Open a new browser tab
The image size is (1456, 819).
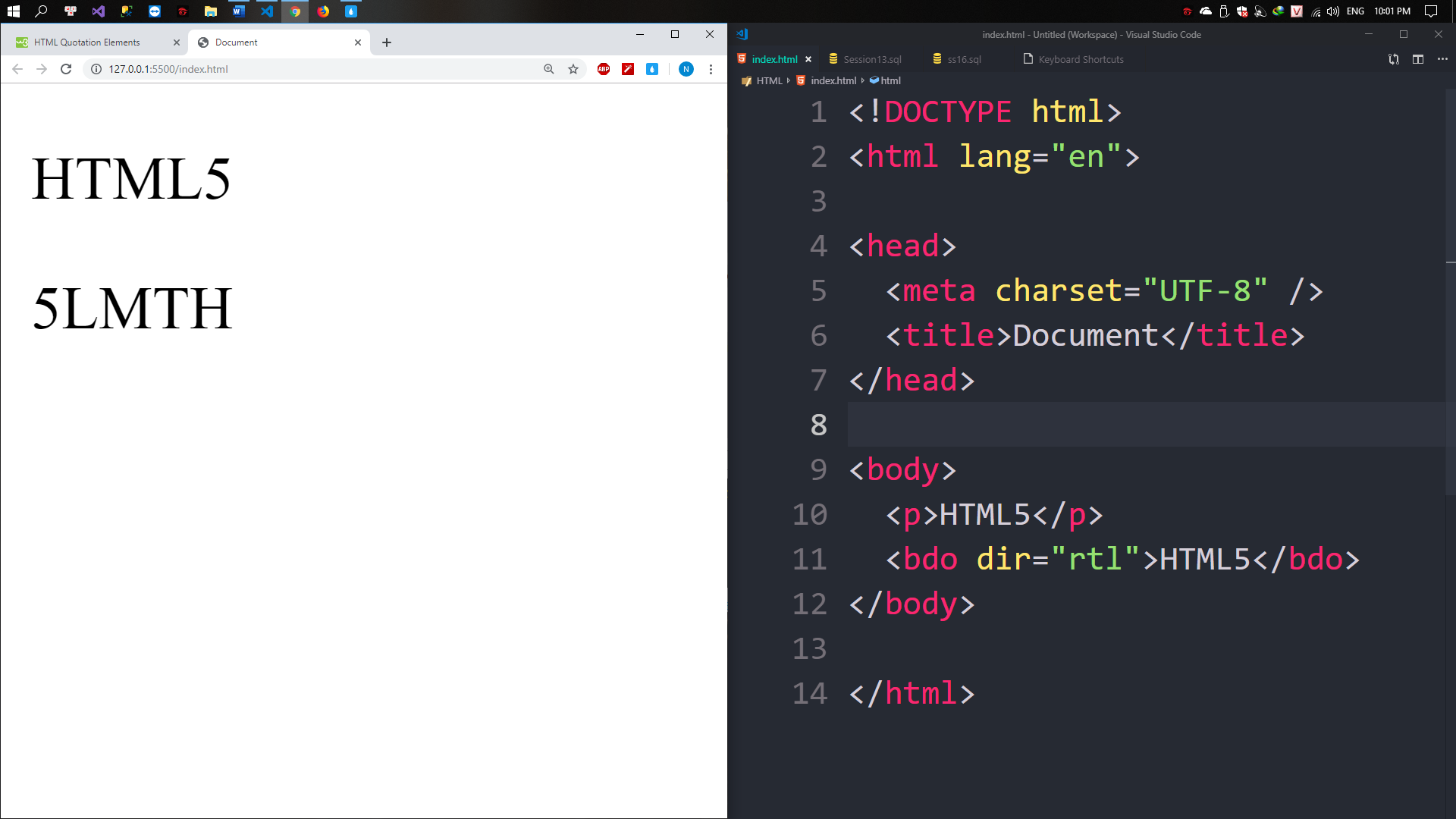coord(387,42)
